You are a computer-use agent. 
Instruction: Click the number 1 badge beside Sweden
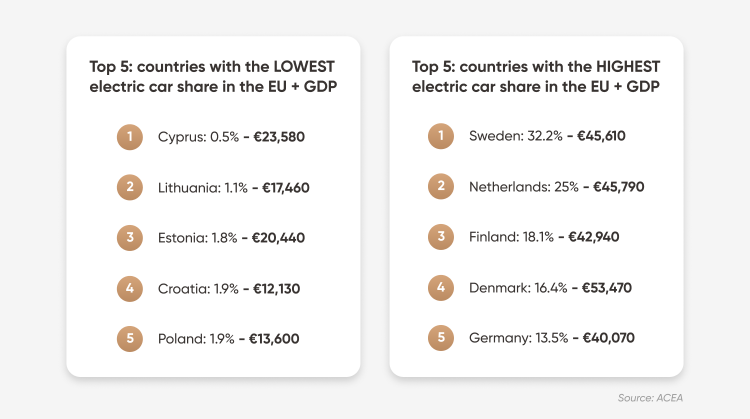(x=441, y=136)
